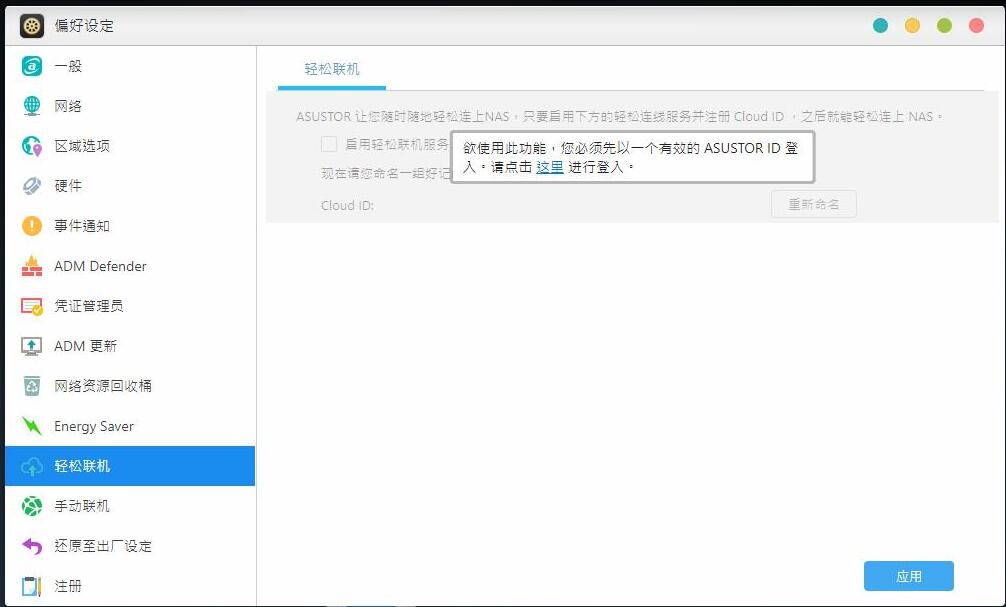The height and width of the screenshot is (607, 1006).
Task: Click the 区域选项 regional options icon
Action: pyautogui.click(x=30, y=145)
